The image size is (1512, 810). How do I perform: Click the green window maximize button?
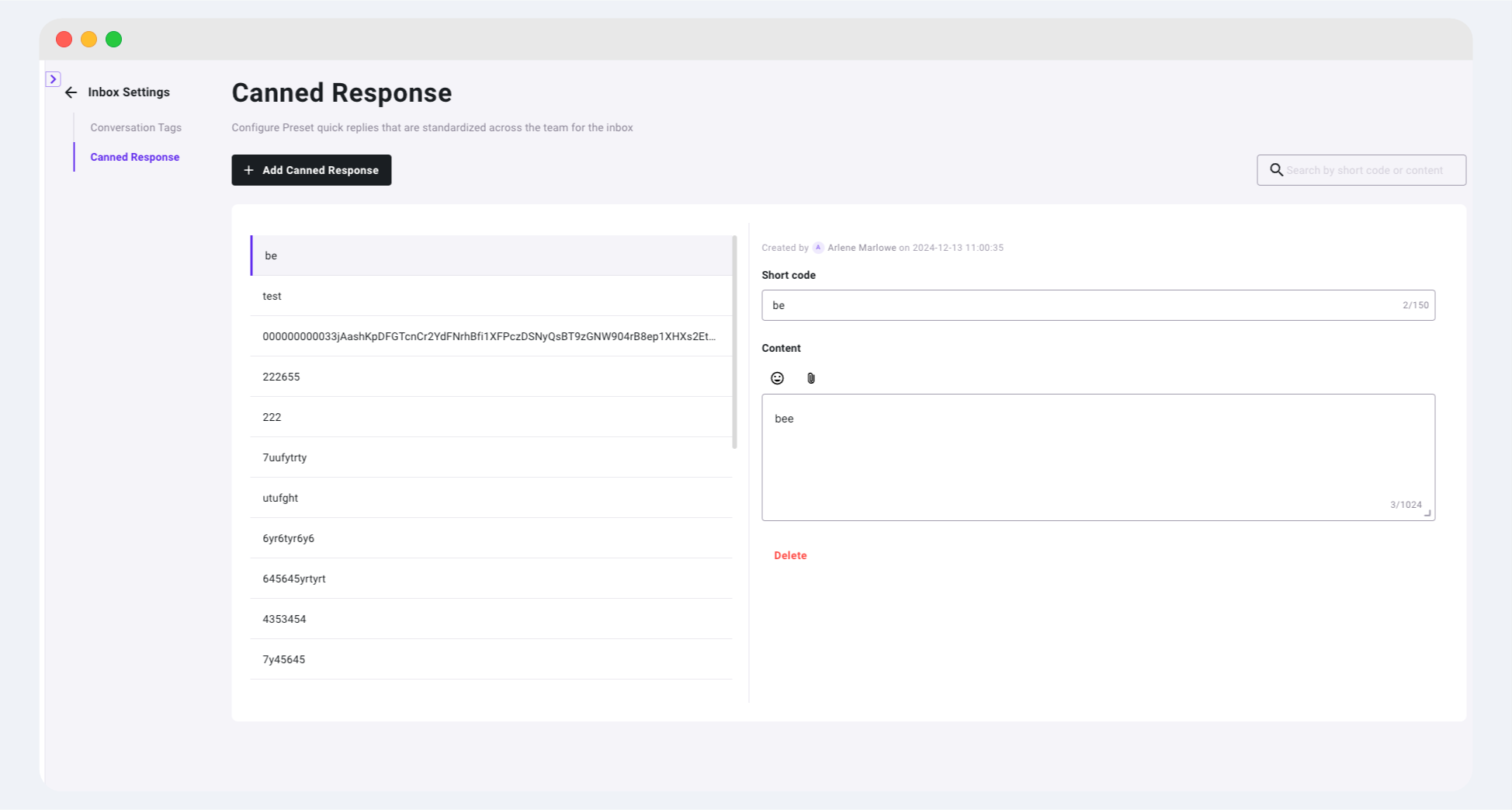pyautogui.click(x=114, y=40)
